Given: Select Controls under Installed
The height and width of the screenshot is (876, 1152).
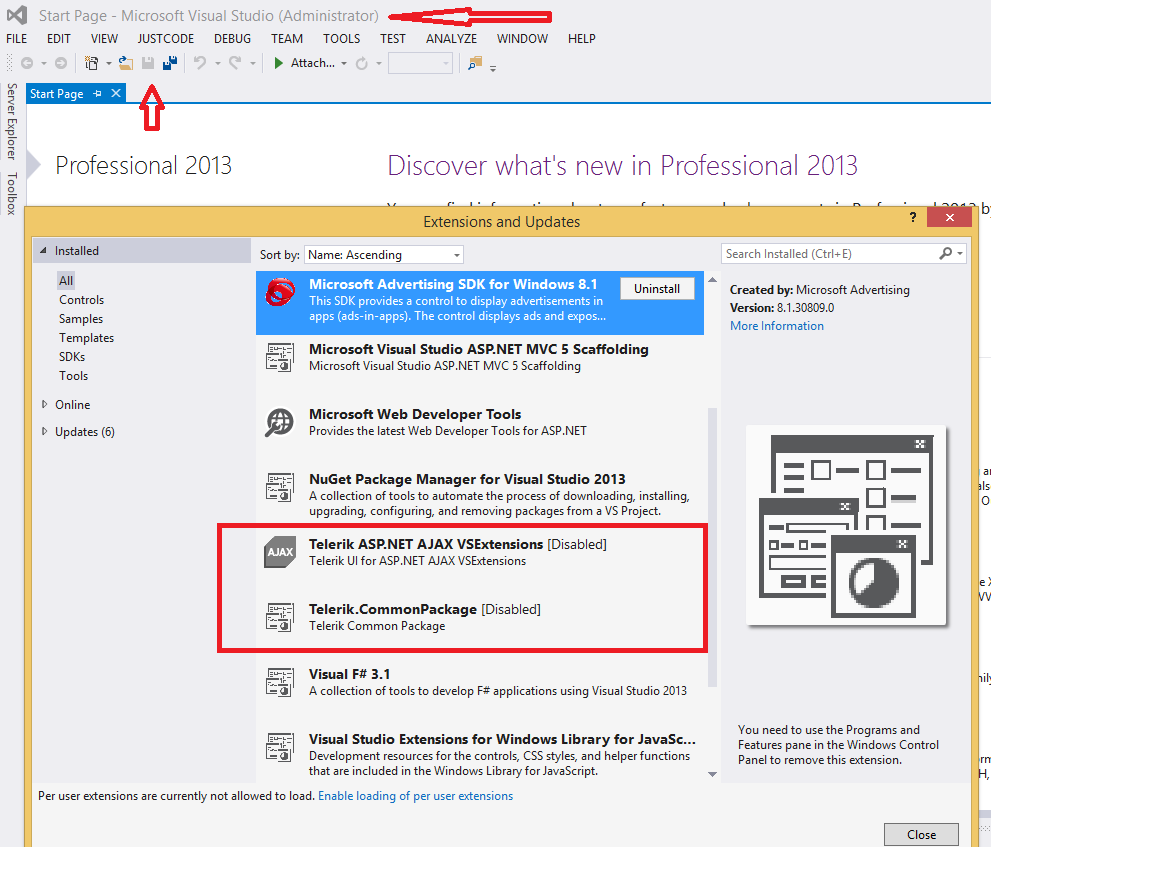Looking at the screenshot, I should 82,300.
